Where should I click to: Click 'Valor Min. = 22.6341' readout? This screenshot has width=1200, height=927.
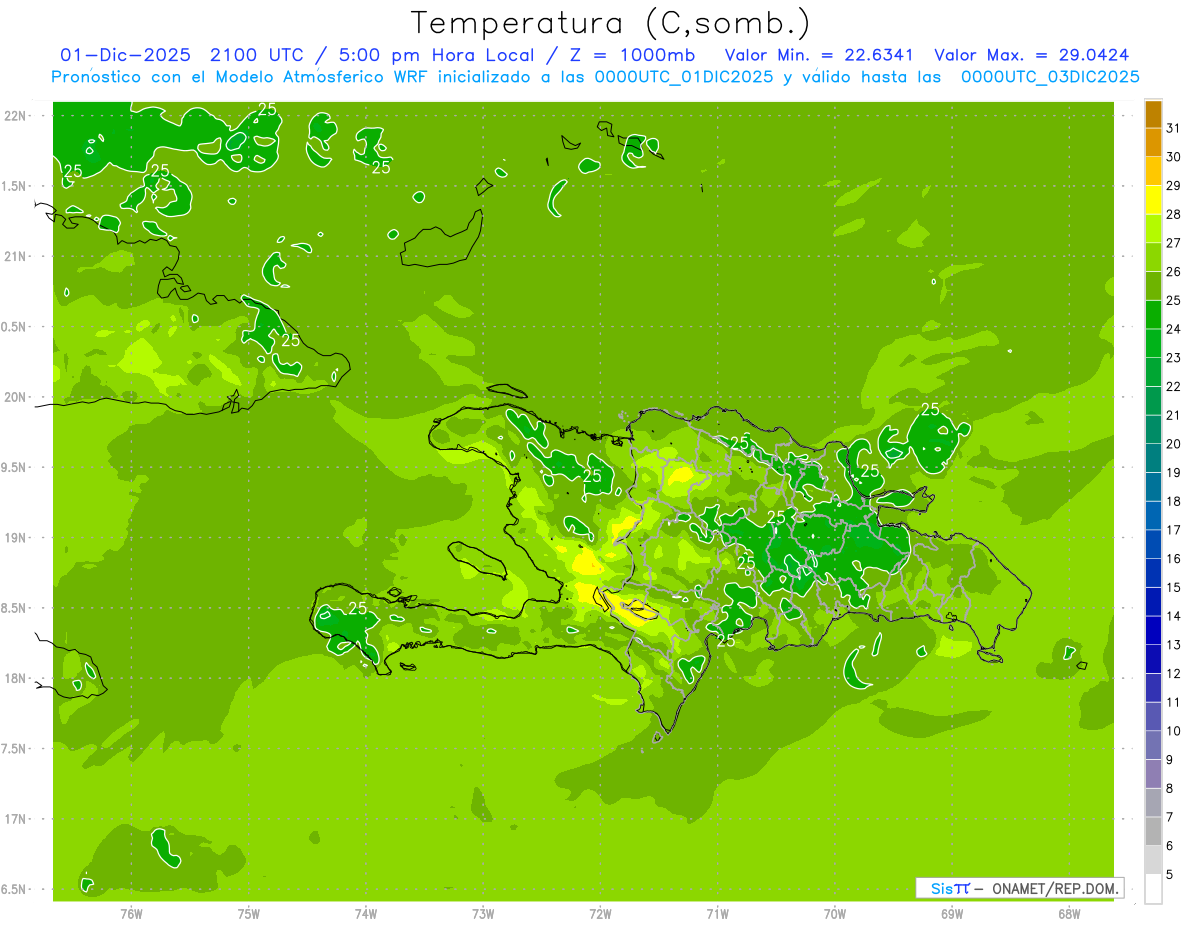pyautogui.click(x=820, y=55)
